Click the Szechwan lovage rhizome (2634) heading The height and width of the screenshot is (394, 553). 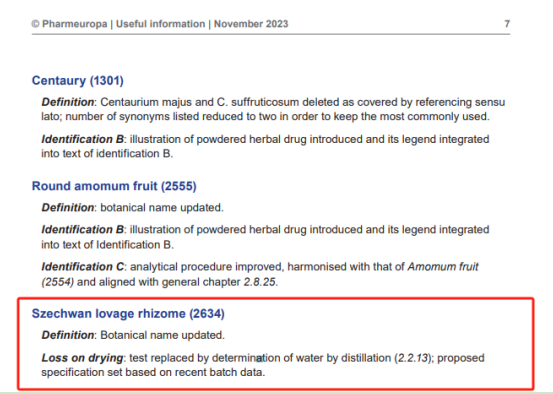tap(128, 314)
